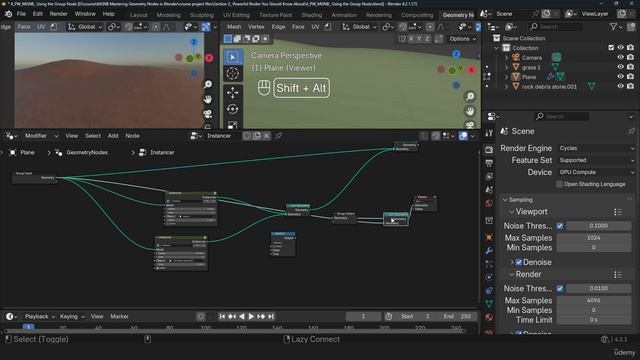Toggle fake user shield for Instancer

[247, 136]
